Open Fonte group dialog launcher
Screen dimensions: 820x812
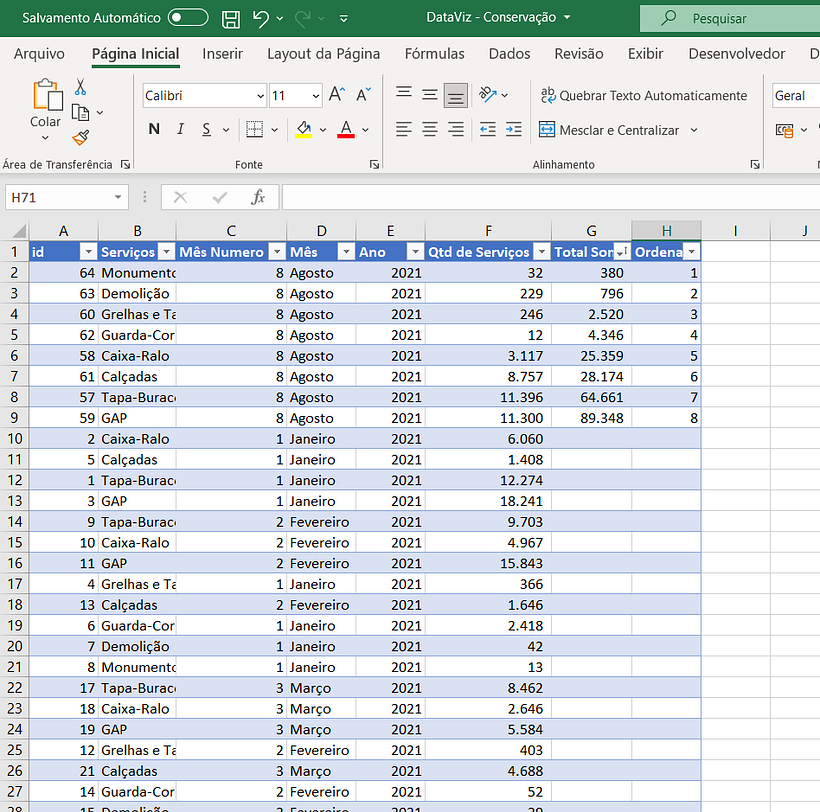(x=374, y=165)
